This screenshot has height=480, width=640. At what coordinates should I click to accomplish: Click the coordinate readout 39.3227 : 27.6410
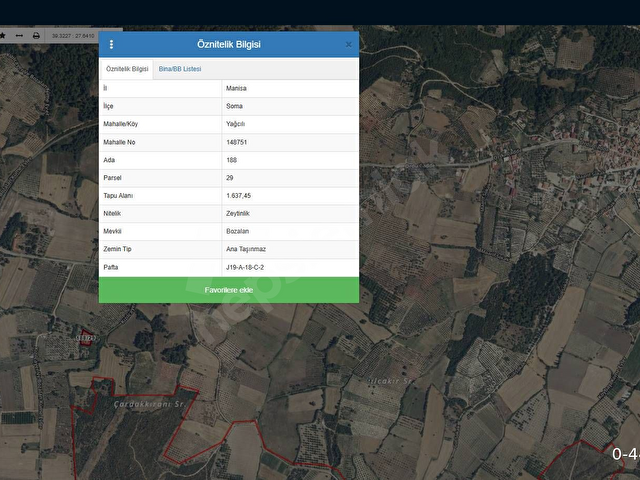(x=73, y=36)
